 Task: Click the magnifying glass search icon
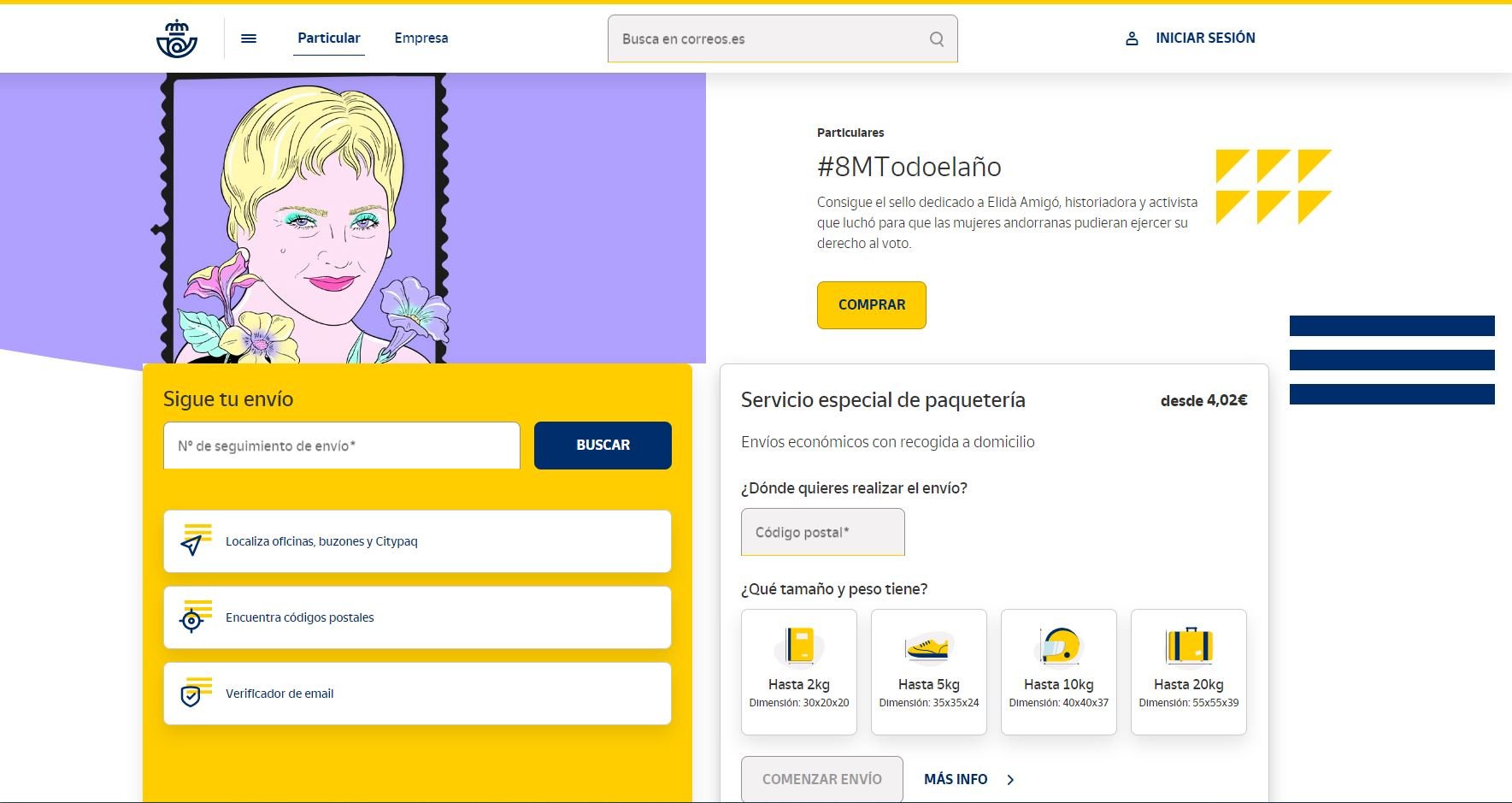[x=937, y=39]
